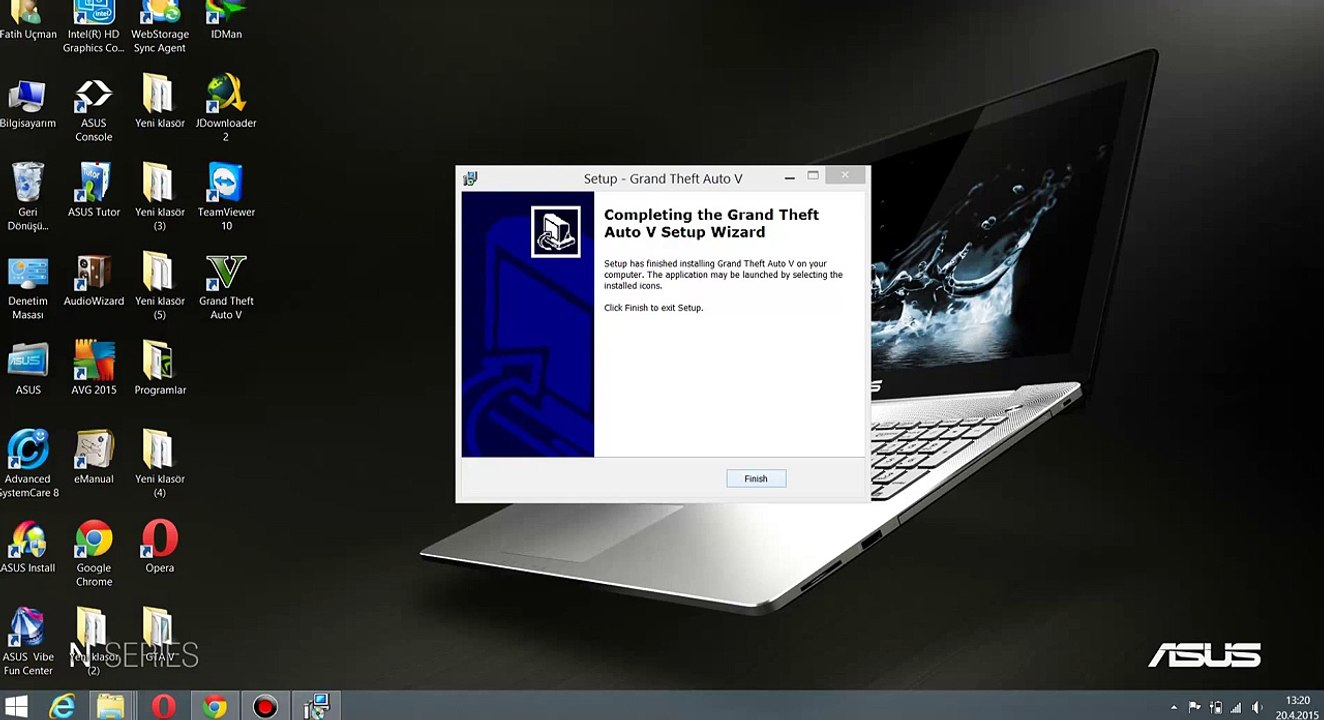Click the Advanced SystemCare 8 shortcut
Screen dimensions: 1324x720
[x=28, y=465]
